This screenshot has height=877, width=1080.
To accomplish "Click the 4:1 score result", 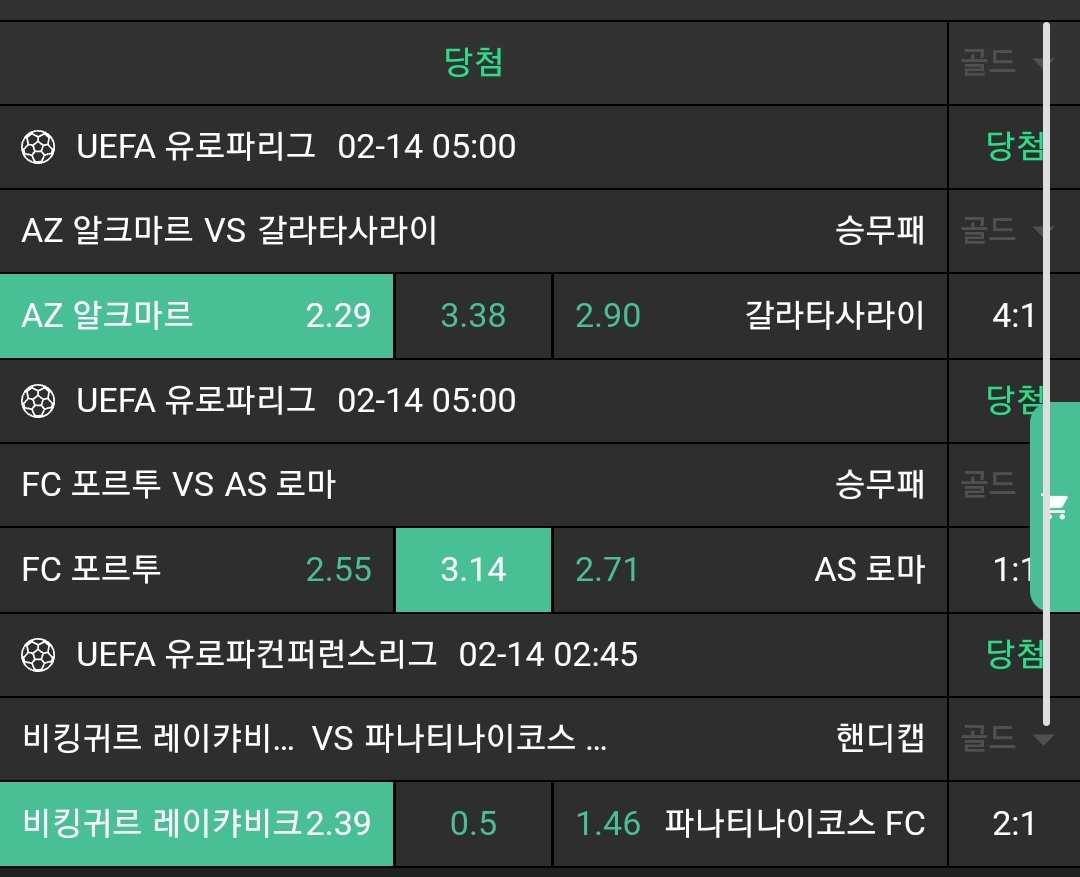I will pos(1013,317).
